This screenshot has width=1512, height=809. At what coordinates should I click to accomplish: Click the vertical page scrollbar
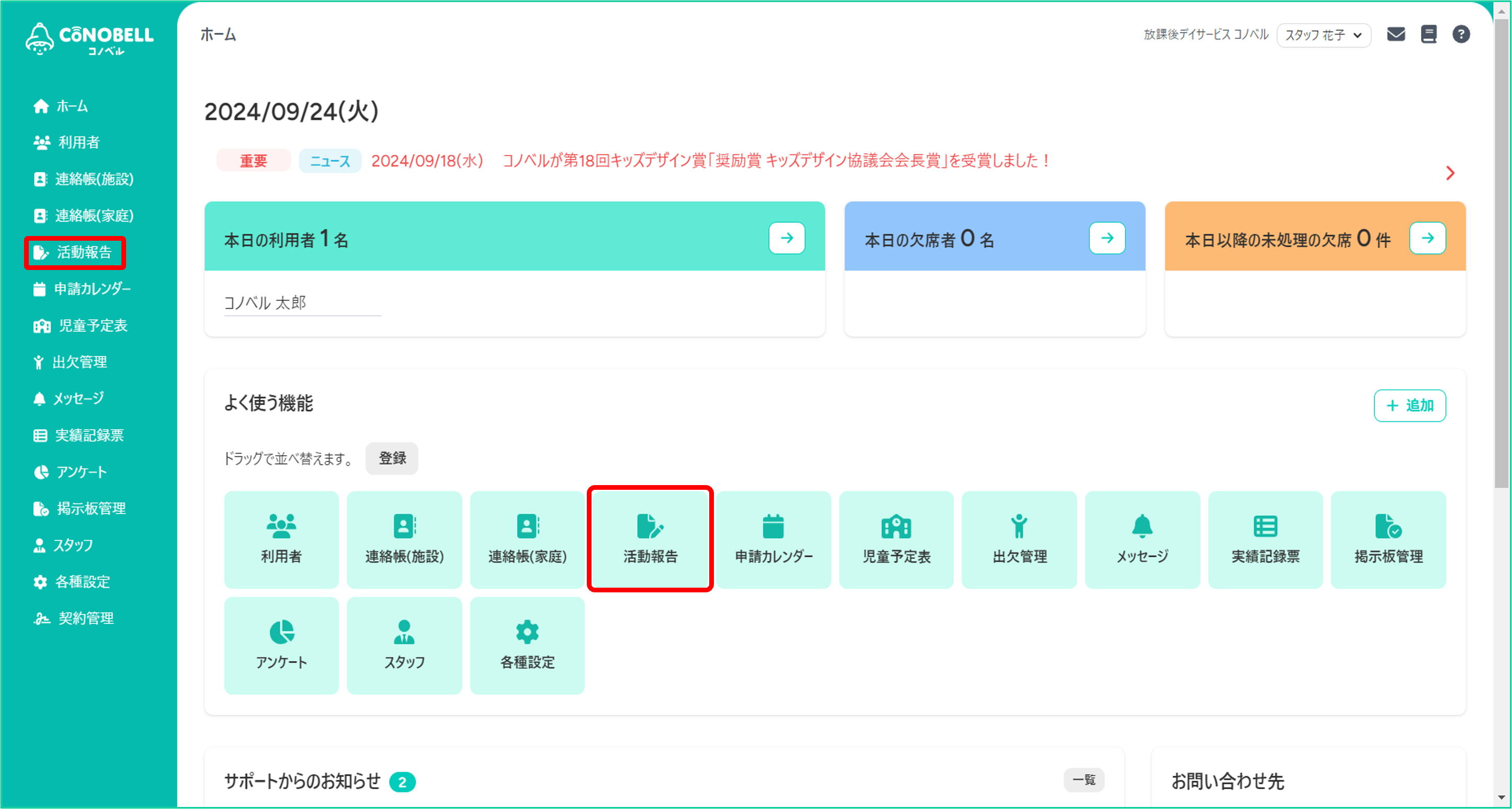click(1502, 252)
